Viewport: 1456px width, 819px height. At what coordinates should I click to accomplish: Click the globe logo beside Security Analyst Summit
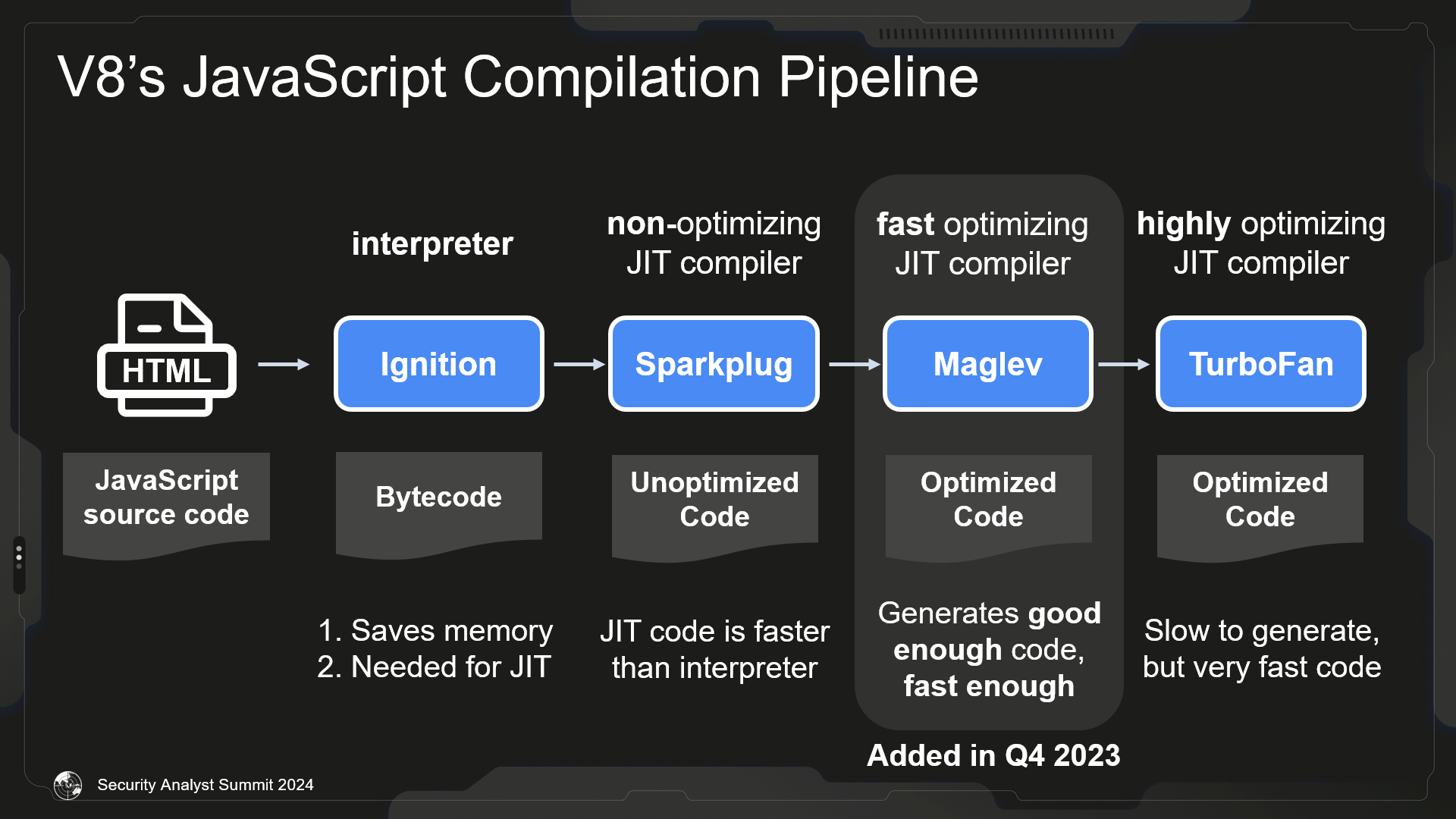click(67, 785)
